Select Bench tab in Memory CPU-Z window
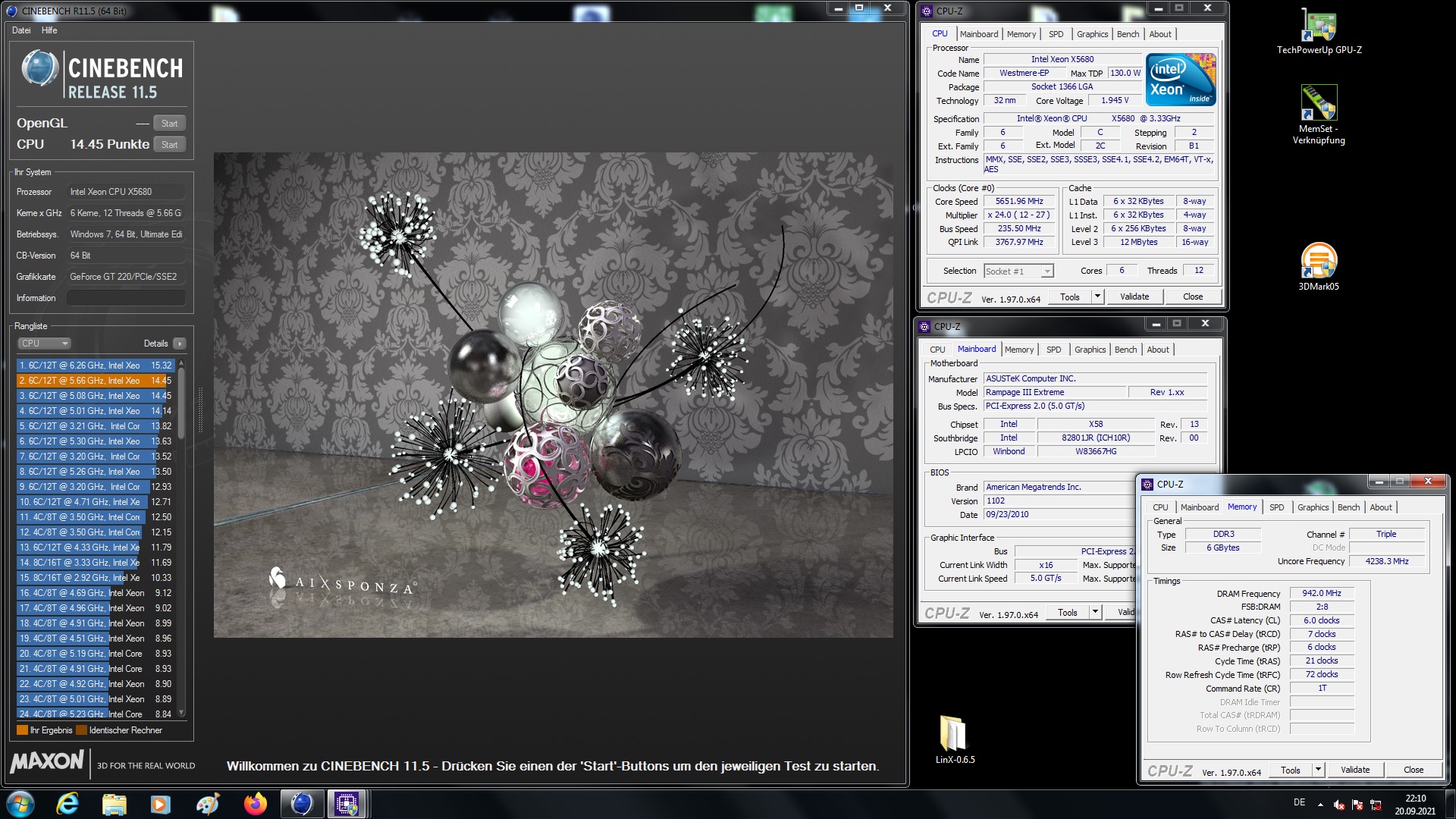 [x=1348, y=507]
